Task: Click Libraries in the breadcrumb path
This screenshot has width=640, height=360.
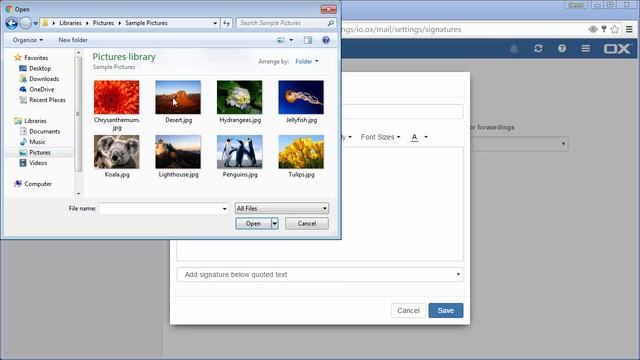Action: (x=70, y=23)
